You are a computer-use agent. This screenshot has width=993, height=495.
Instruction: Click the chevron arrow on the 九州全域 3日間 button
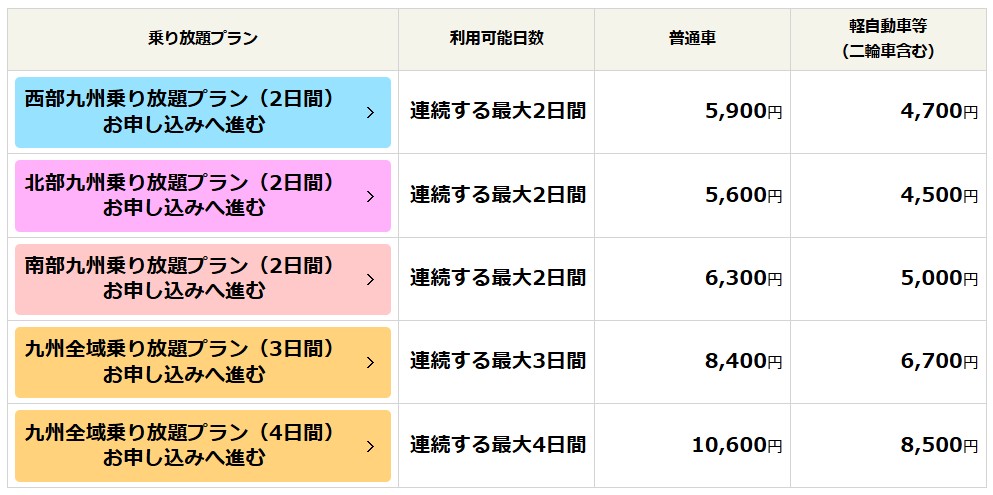click(370, 362)
